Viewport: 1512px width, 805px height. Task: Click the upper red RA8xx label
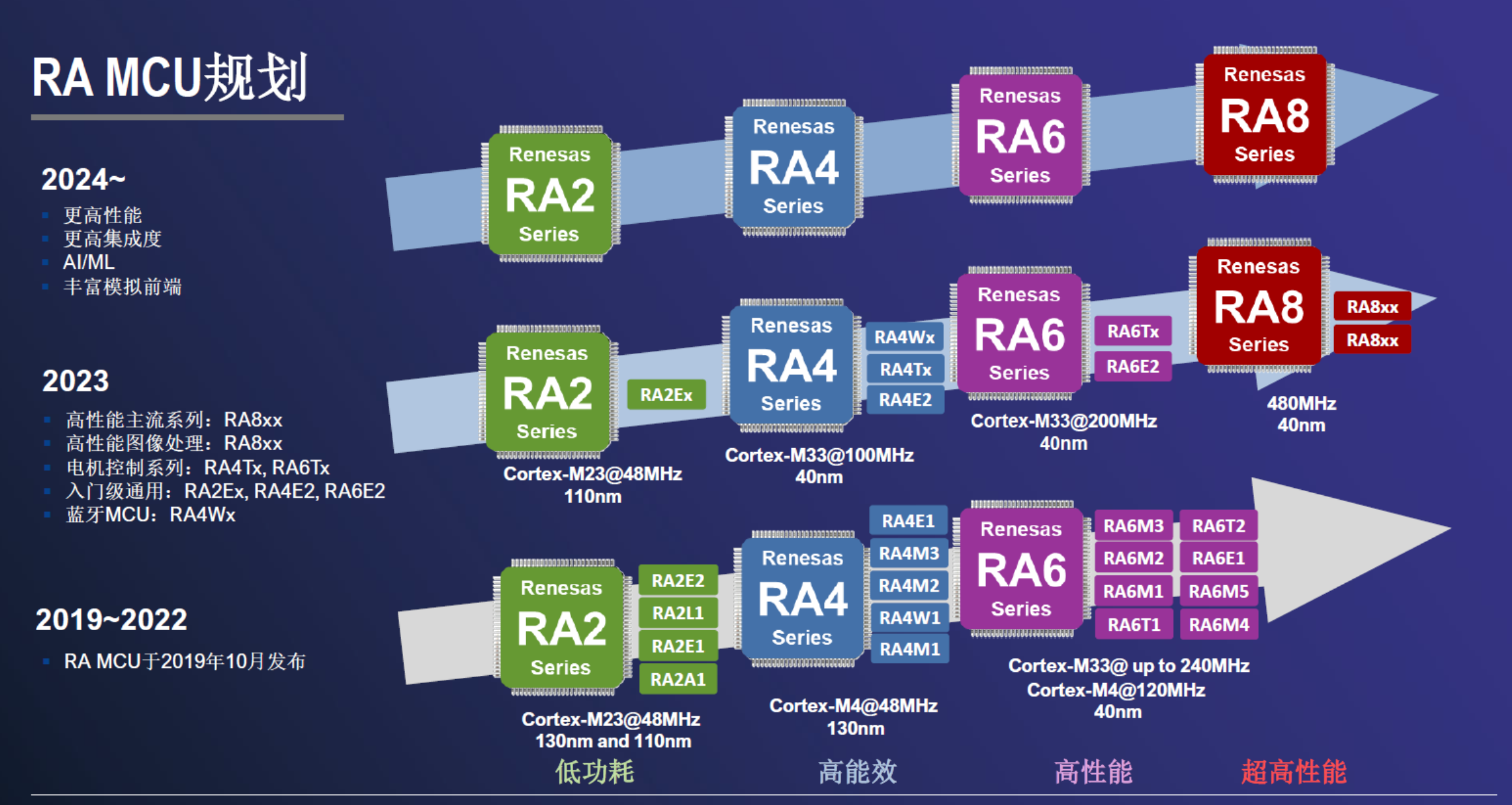[1372, 307]
